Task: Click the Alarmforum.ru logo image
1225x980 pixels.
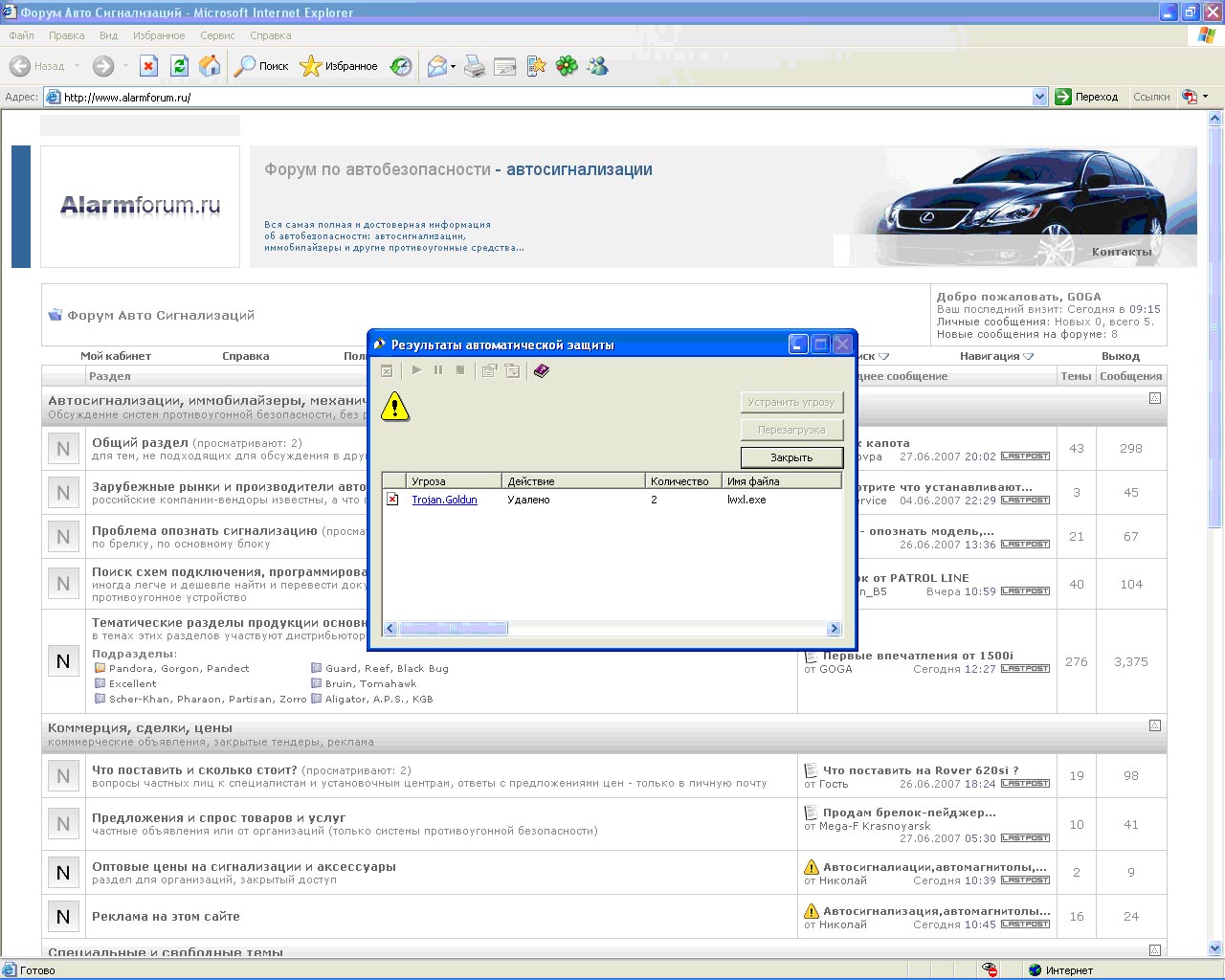Action: tap(141, 206)
